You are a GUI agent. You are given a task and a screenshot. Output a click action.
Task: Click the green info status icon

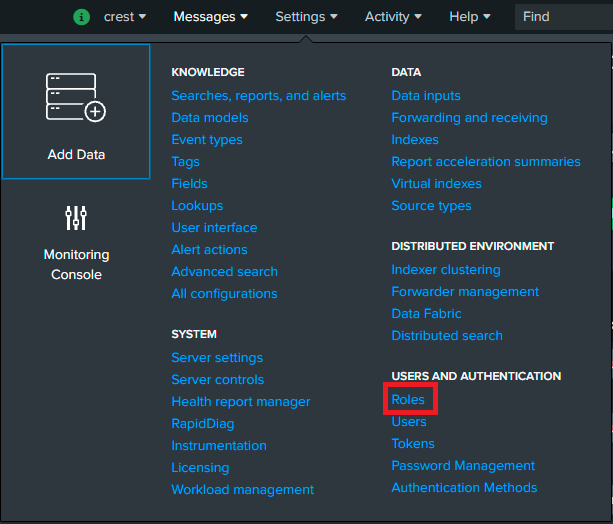click(82, 17)
